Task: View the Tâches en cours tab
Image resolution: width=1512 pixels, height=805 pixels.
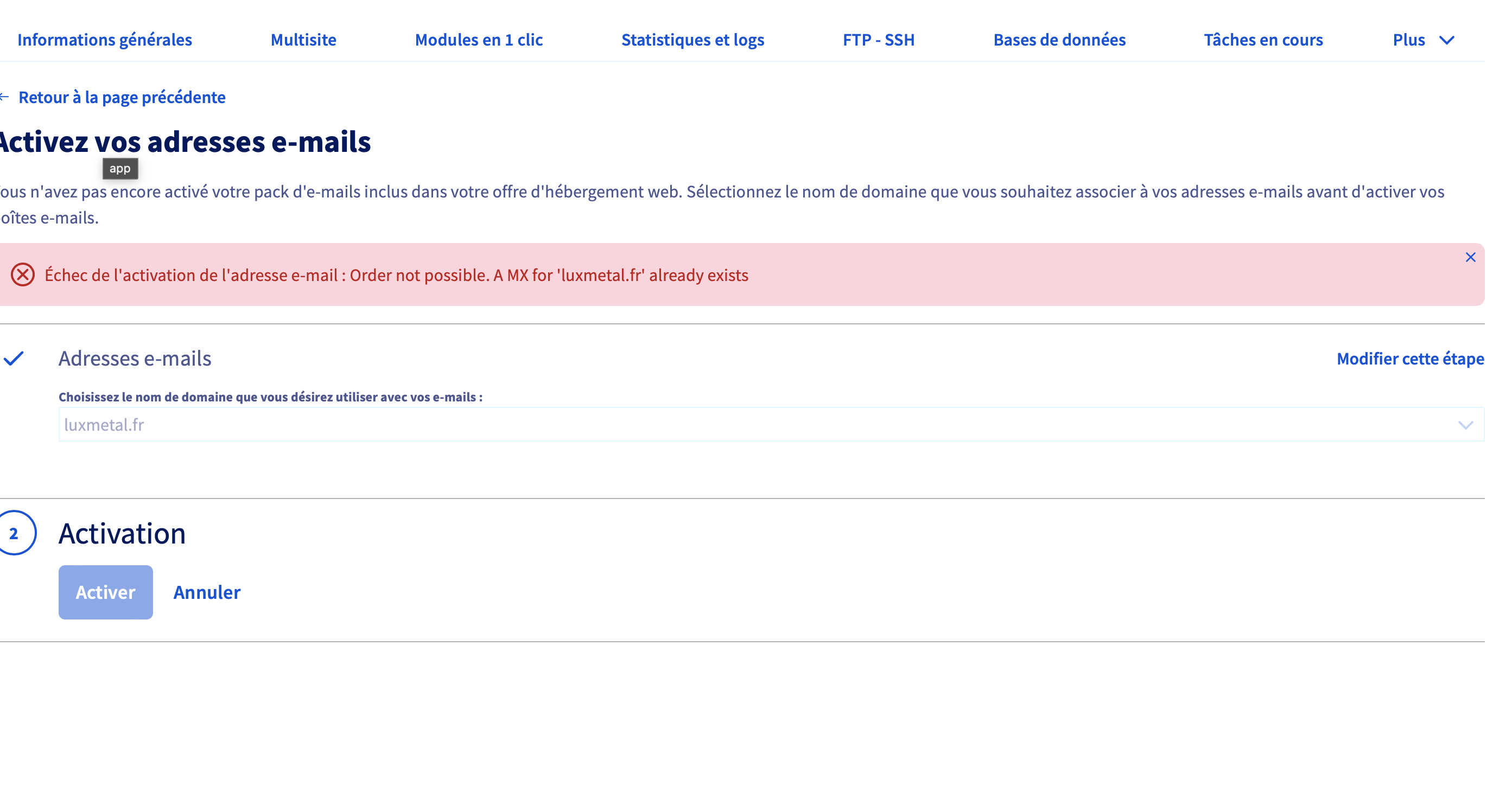Action: 1262,40
